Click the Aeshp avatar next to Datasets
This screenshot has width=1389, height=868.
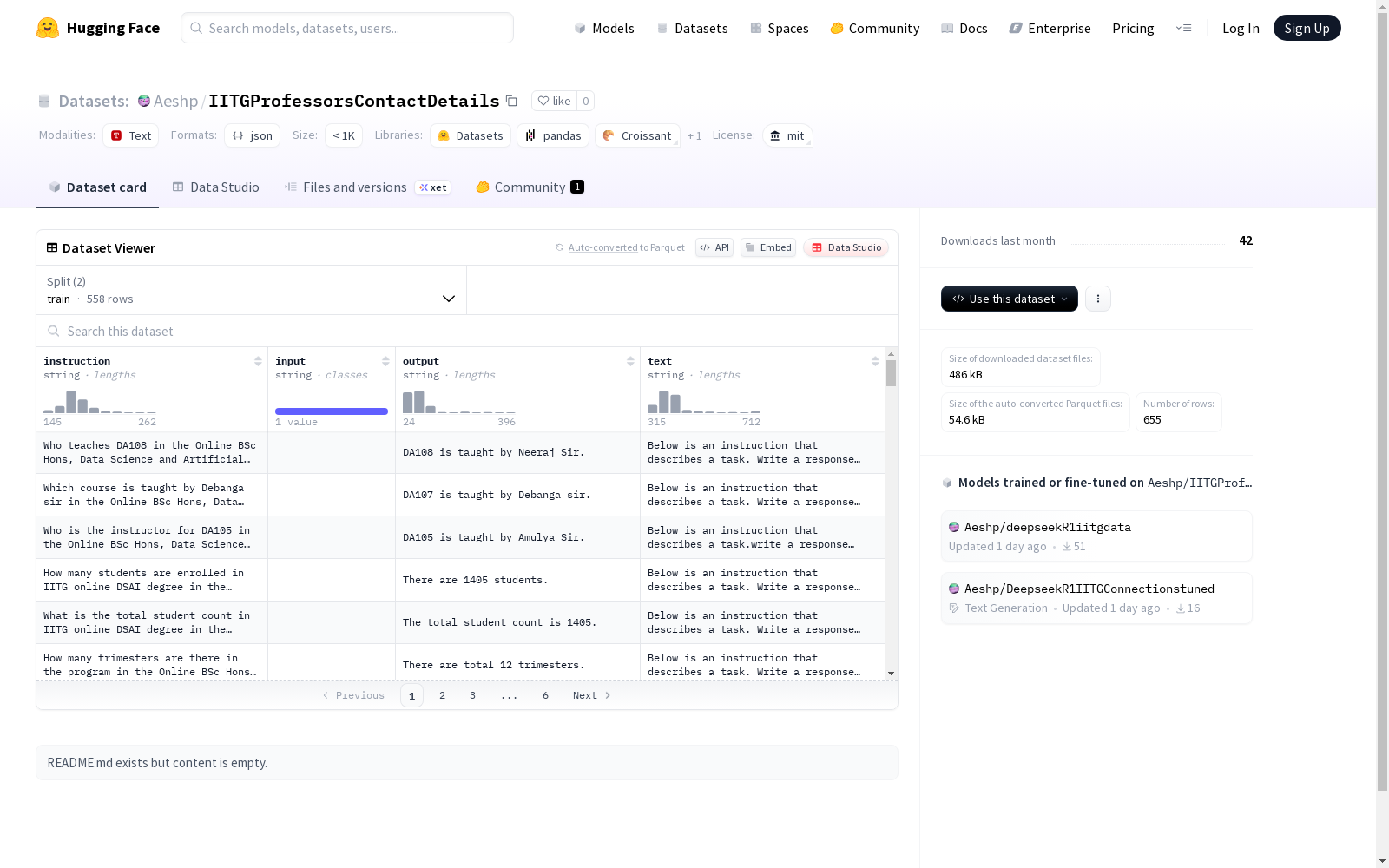[144, 101]
